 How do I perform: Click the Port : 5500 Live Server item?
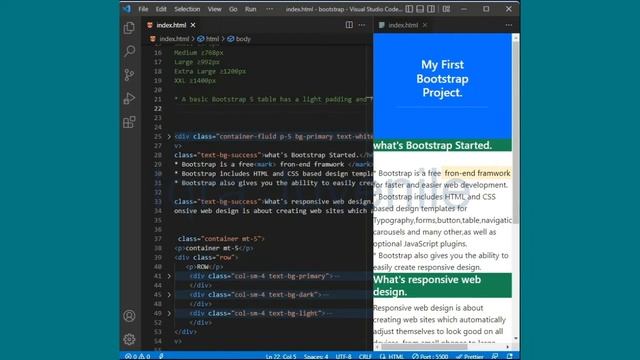click(x=430, y=356)
